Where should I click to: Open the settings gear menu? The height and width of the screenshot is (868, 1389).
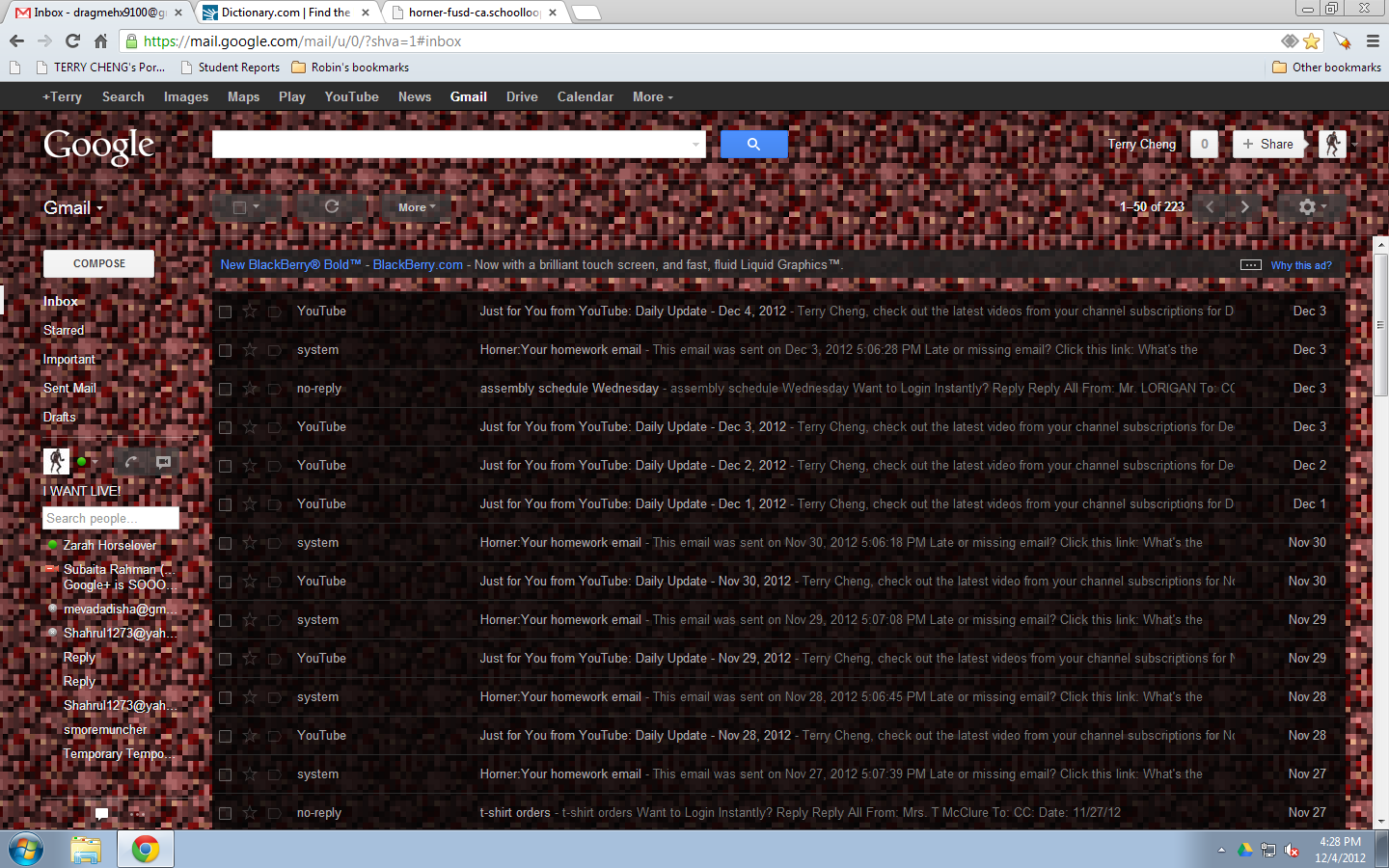pyautogui.click(x=1311, y=207)
